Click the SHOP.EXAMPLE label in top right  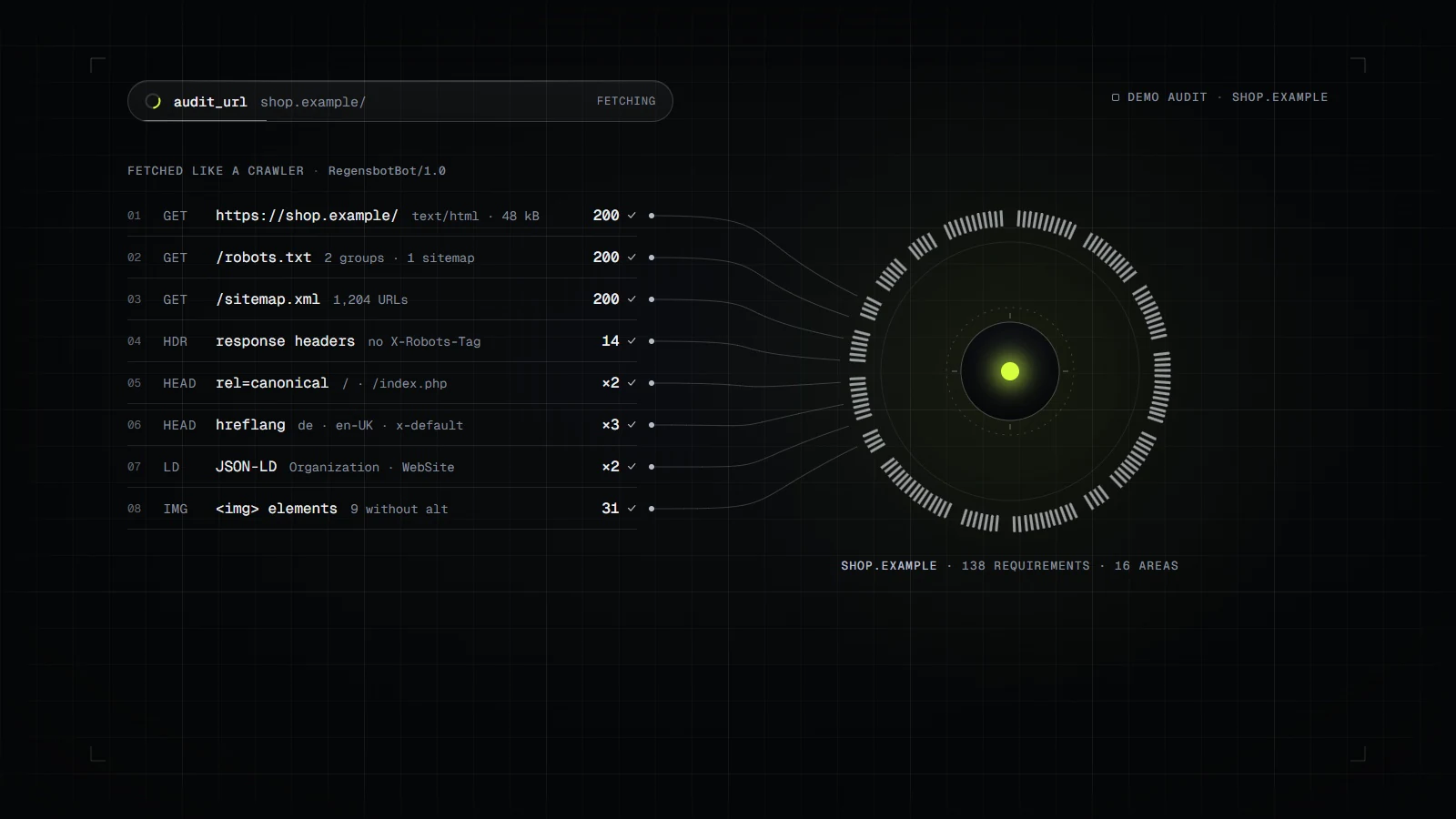(1279, 97)
